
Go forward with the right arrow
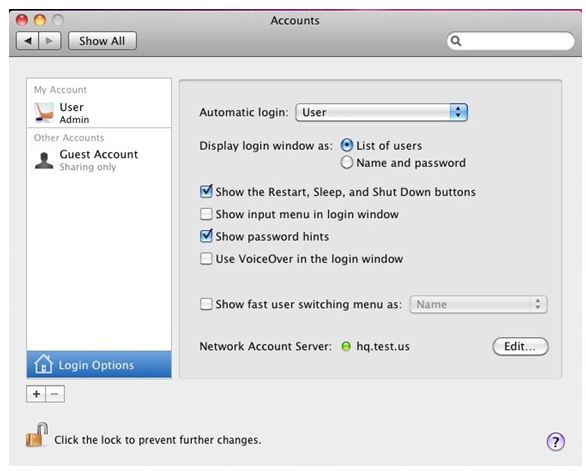click(x=49, y=40)
